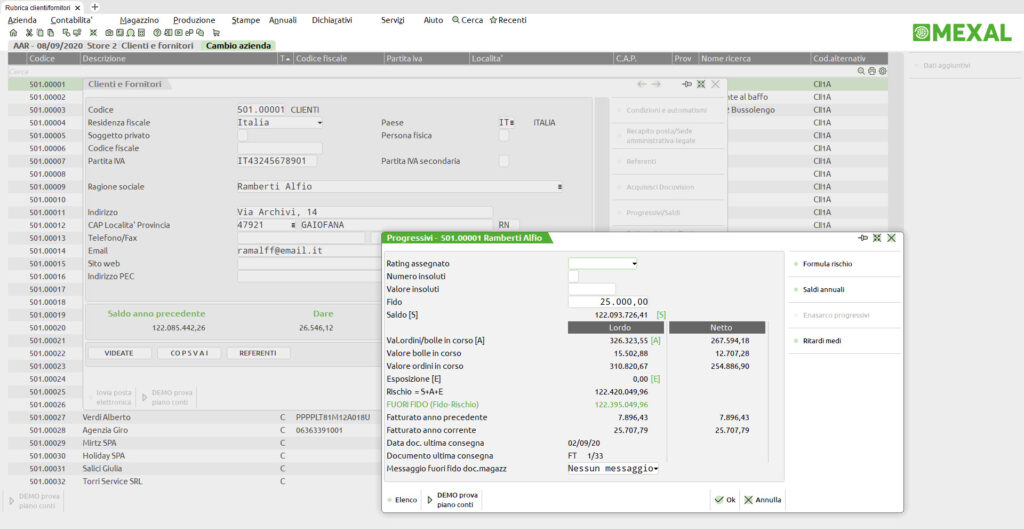The image size is (1024, 529).
Task: Maximize the Progressivi window with expand icon
Action: coord(877,238)
